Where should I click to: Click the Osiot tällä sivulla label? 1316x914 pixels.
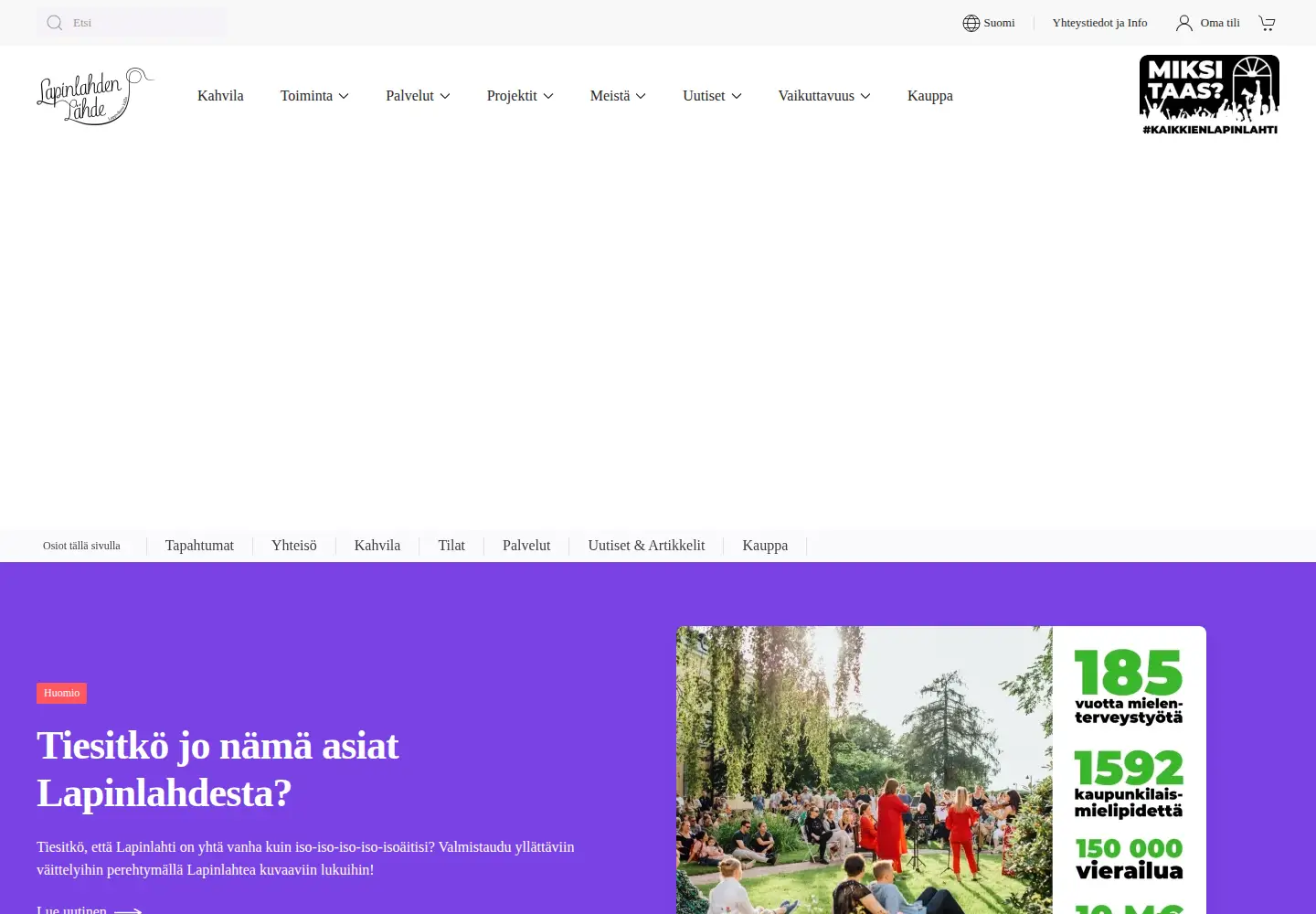(81, 546)
